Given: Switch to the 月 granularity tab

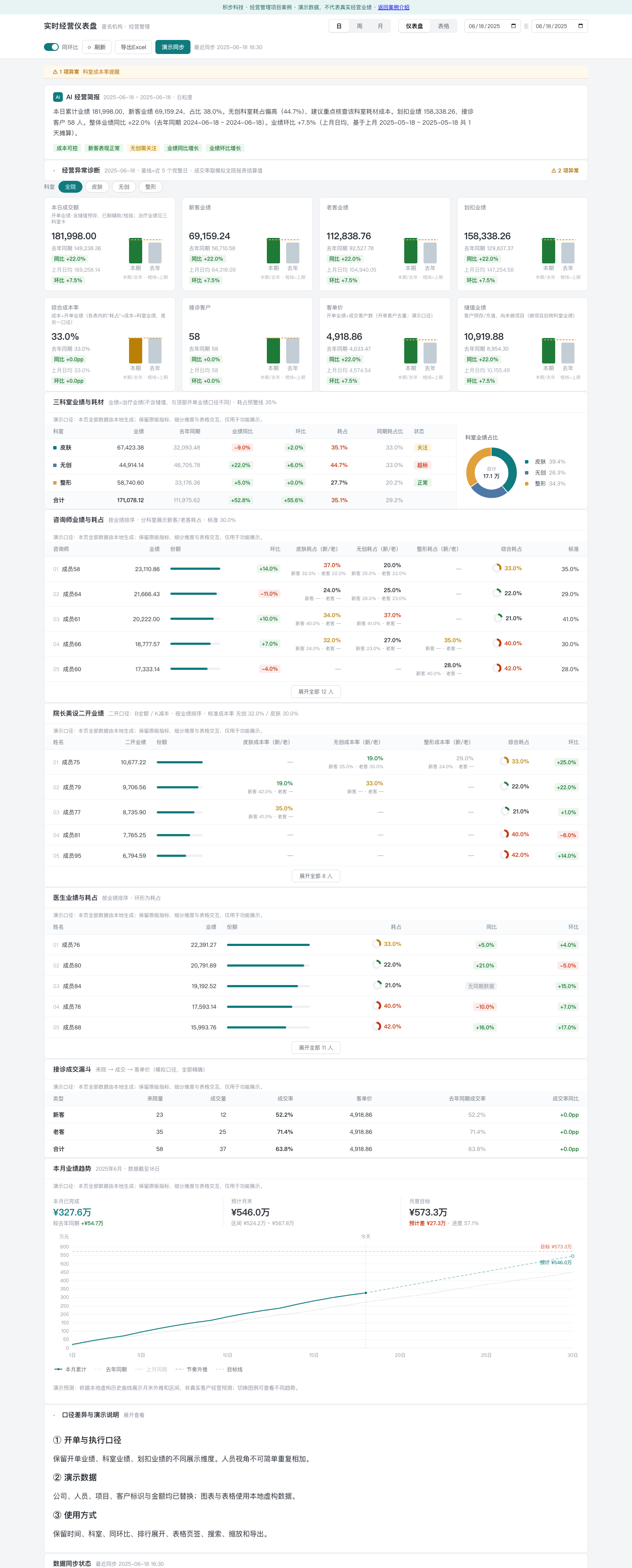Looking at the screenshot, I should coord(380,26).
